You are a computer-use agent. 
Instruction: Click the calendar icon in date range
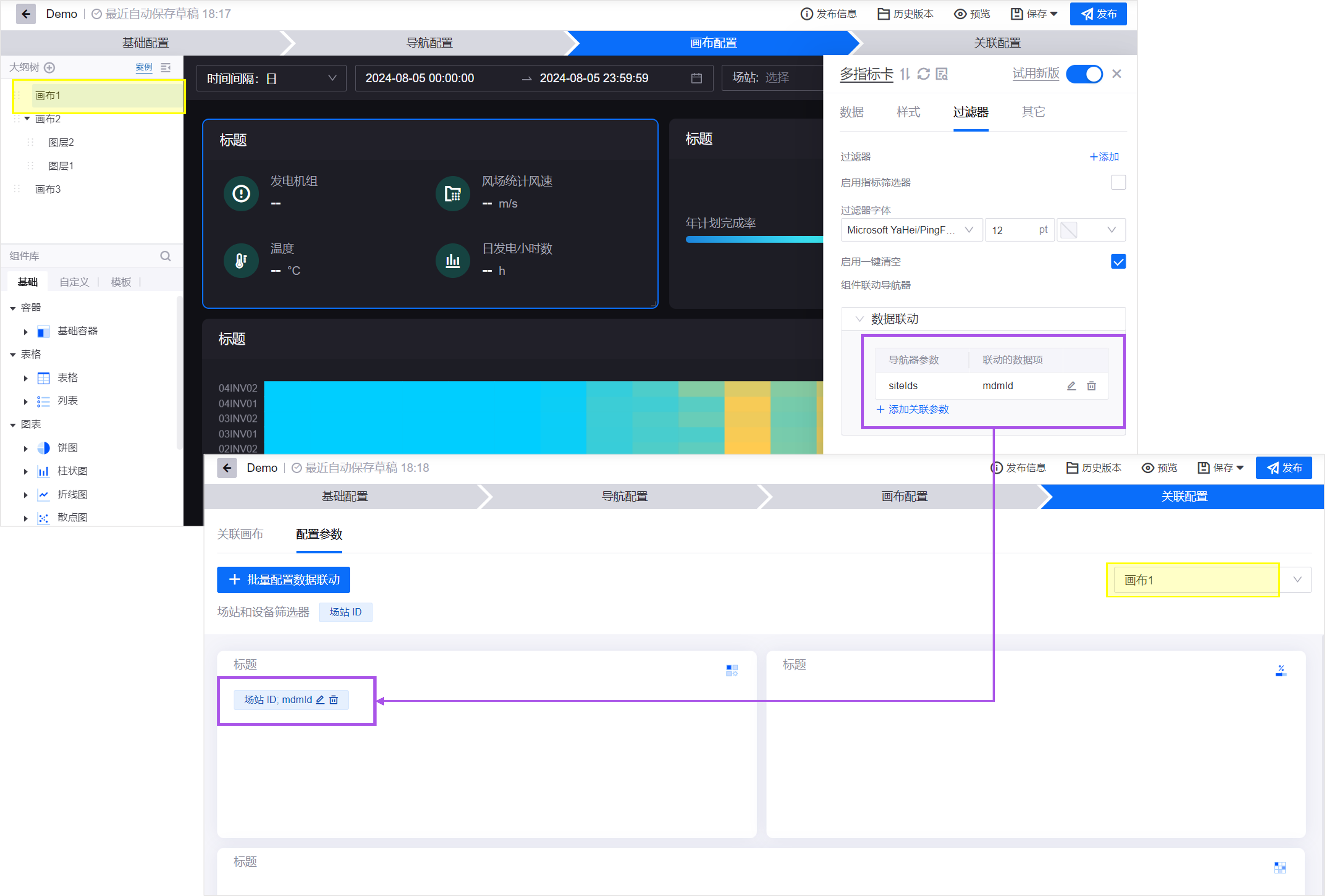click(x=696, y=78)
